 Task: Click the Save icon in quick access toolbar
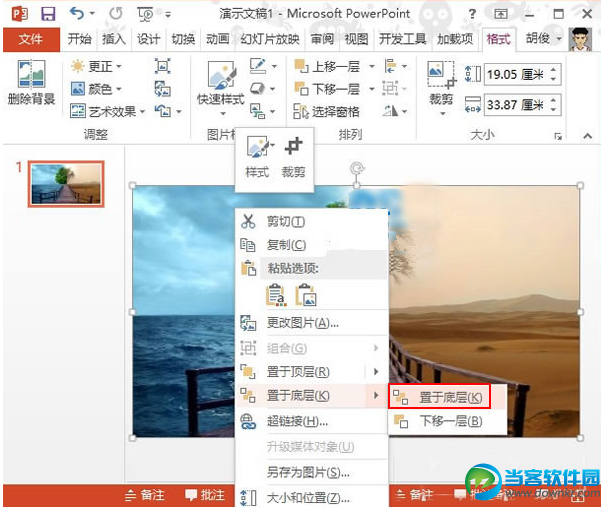point(48,15)
